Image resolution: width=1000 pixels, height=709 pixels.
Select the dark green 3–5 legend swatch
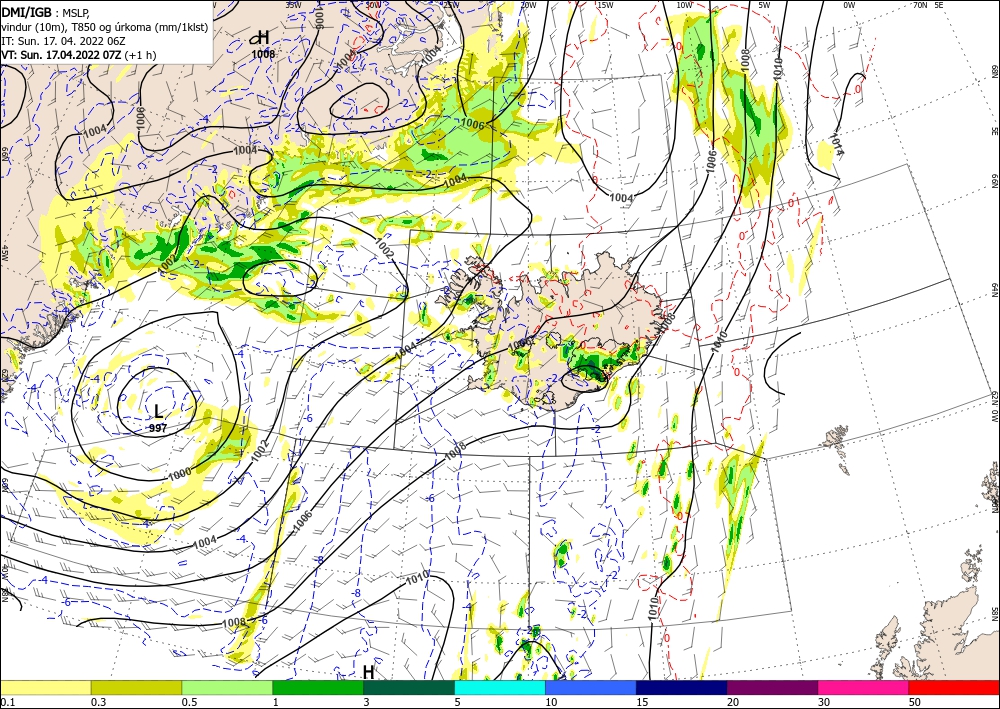tap(409, 687)
